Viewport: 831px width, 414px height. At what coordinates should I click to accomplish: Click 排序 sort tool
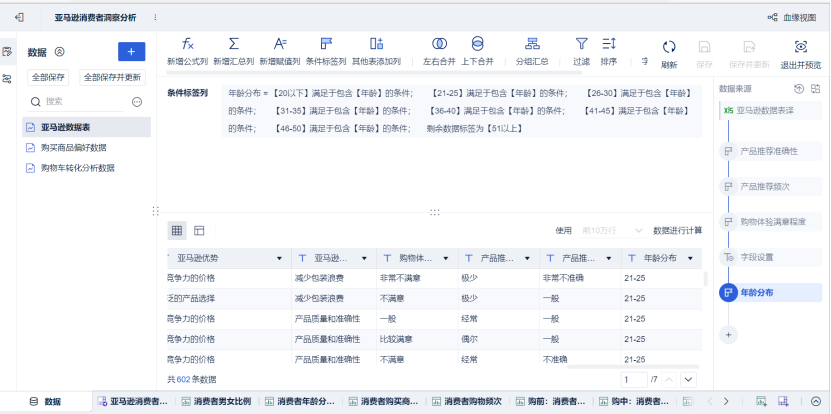point(608,52)
